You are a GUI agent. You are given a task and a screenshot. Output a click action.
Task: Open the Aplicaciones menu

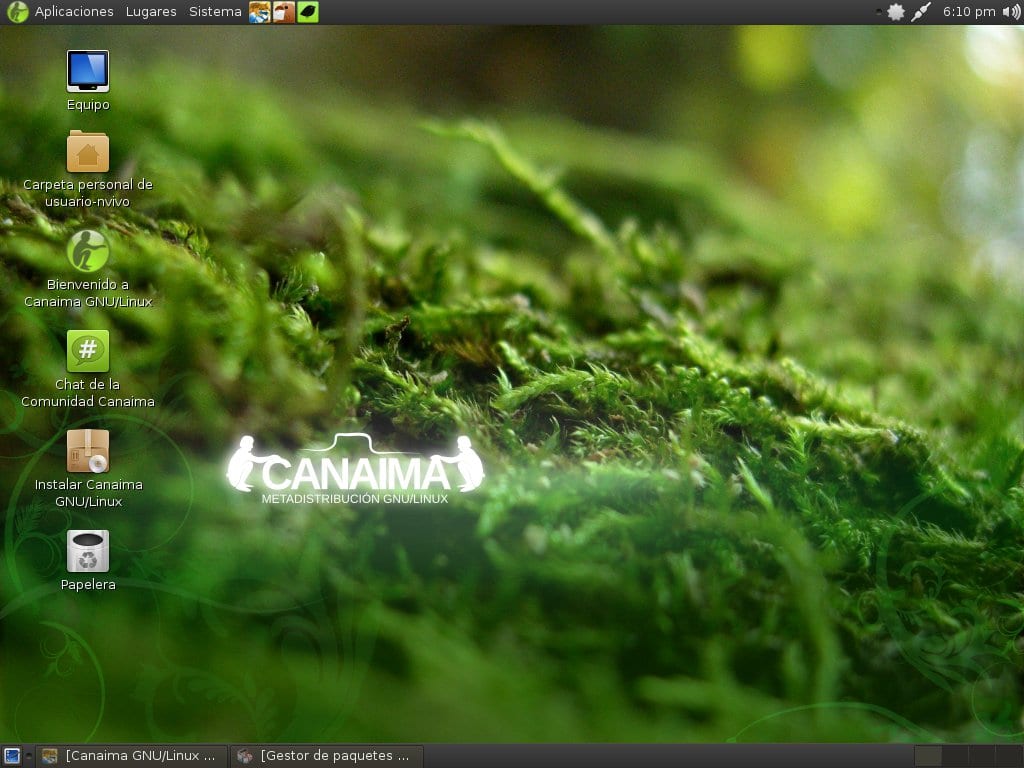click(x=73, y=12)
